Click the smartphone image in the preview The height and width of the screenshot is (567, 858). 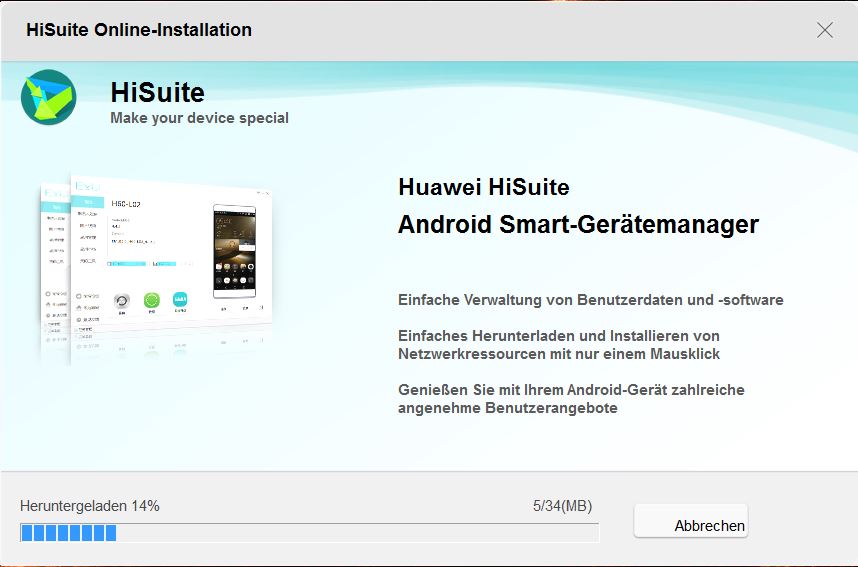click(x=236, y=251)
